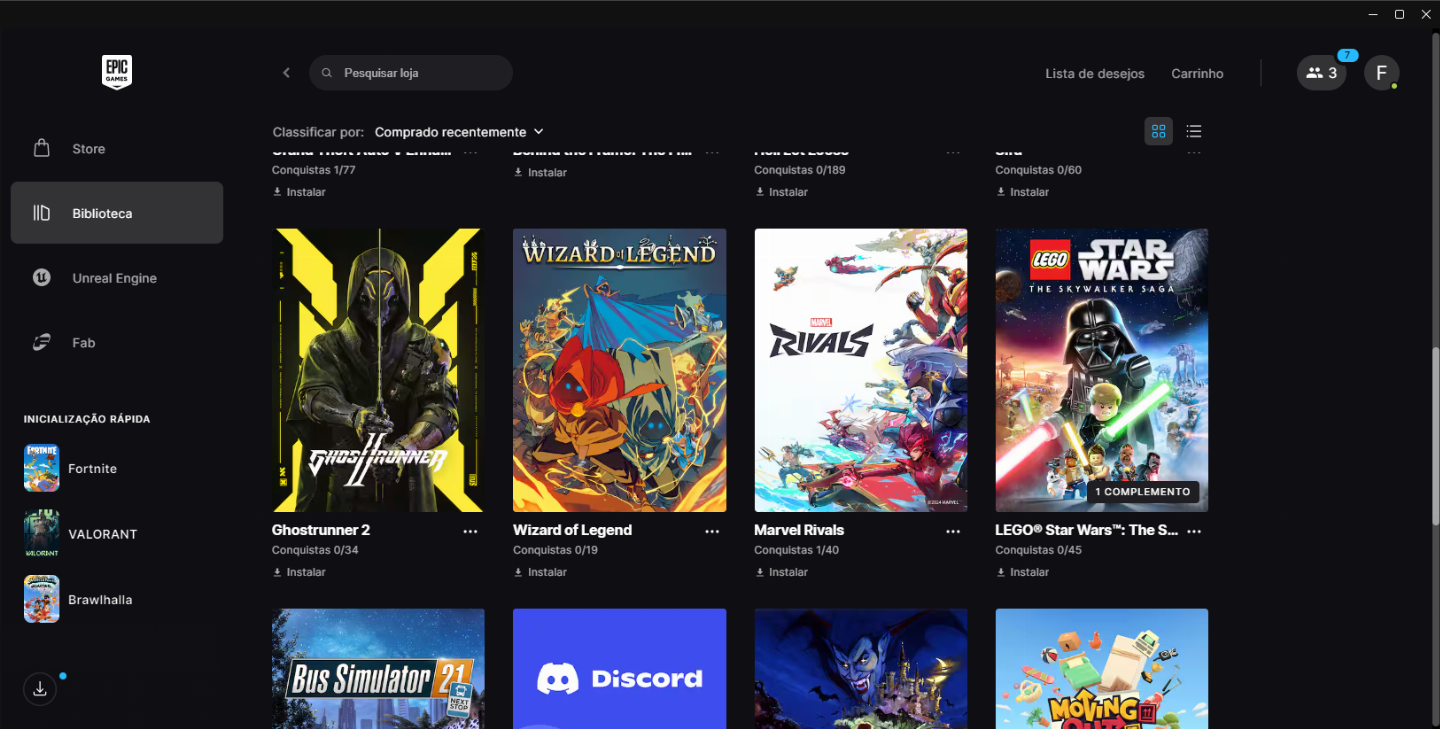Open the Store from sidebar
1440x729 pixels.
coord(117,149)
